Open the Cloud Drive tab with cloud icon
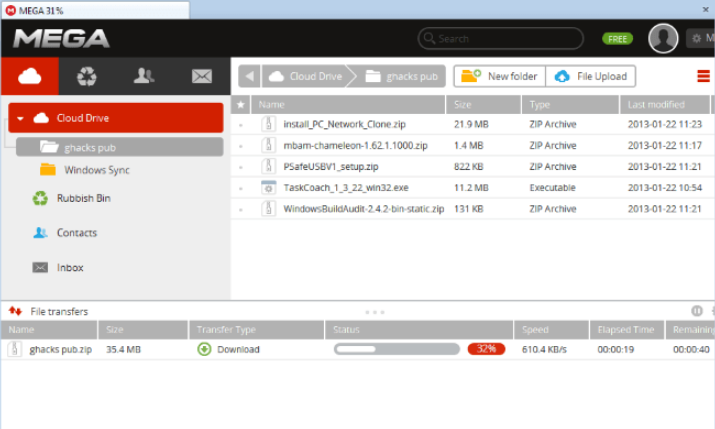 30,76
